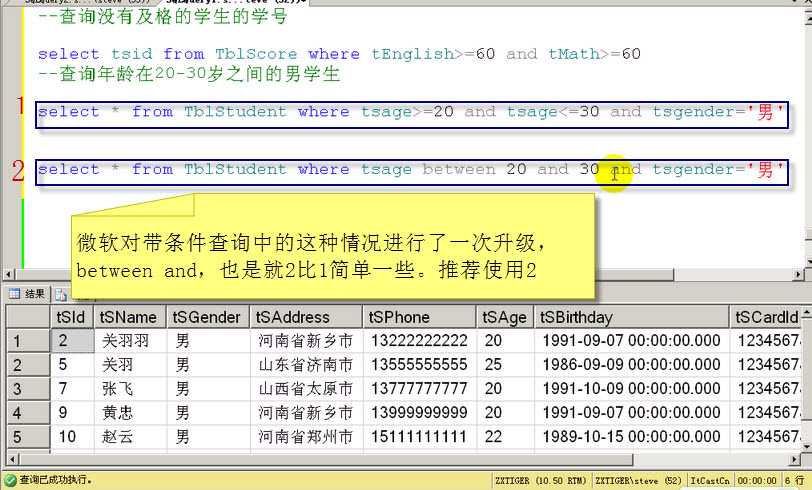The height and width of the screenshot is (490, 812).
Task: Click the phone cell 13555555555
Action: [x=419, y=365]
